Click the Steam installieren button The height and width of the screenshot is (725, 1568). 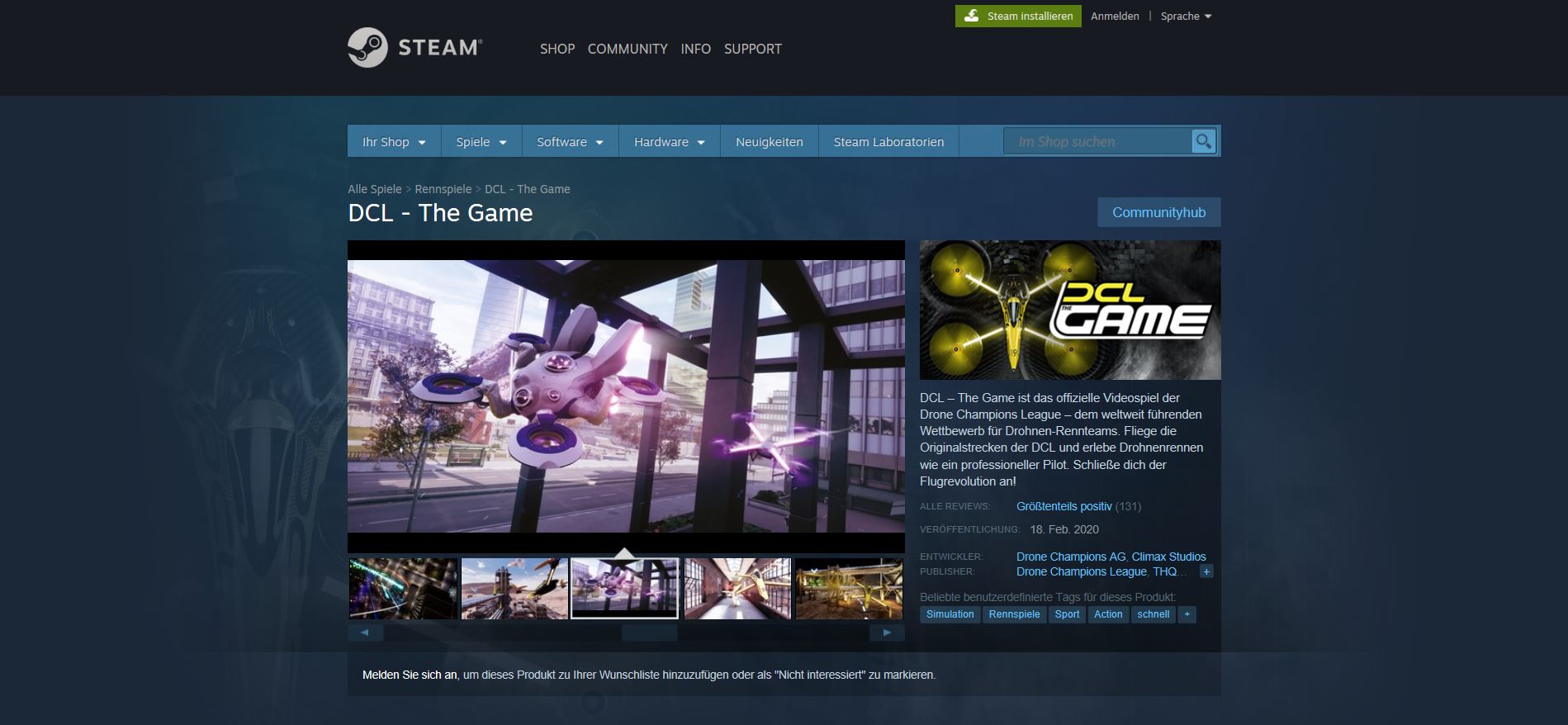pos(1018,16)
